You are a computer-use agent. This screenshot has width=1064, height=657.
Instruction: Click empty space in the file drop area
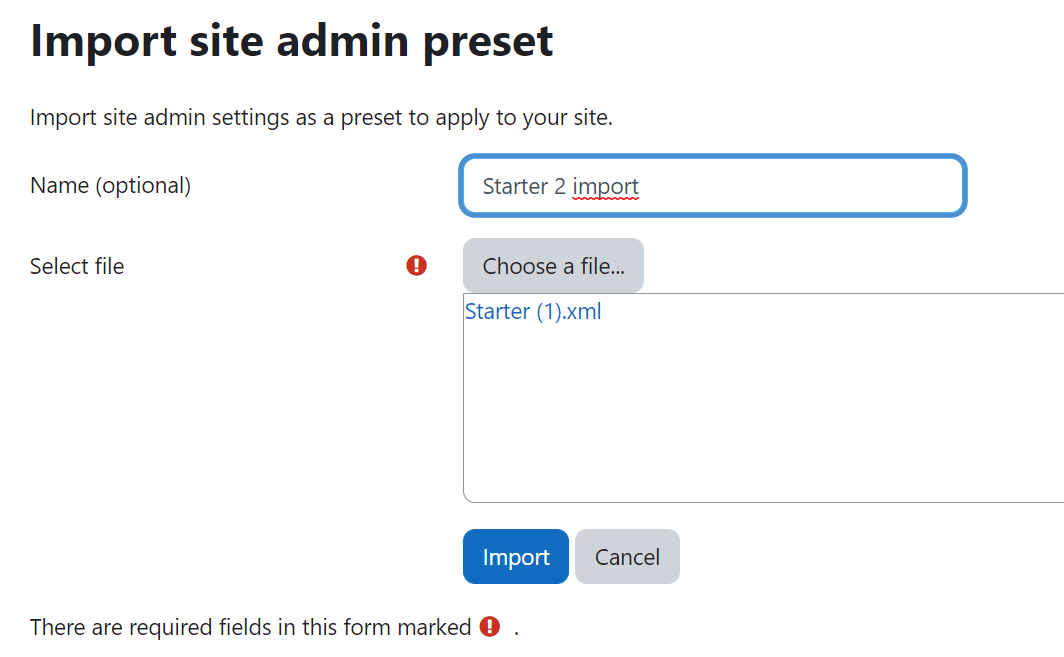[x=760, y=421]
